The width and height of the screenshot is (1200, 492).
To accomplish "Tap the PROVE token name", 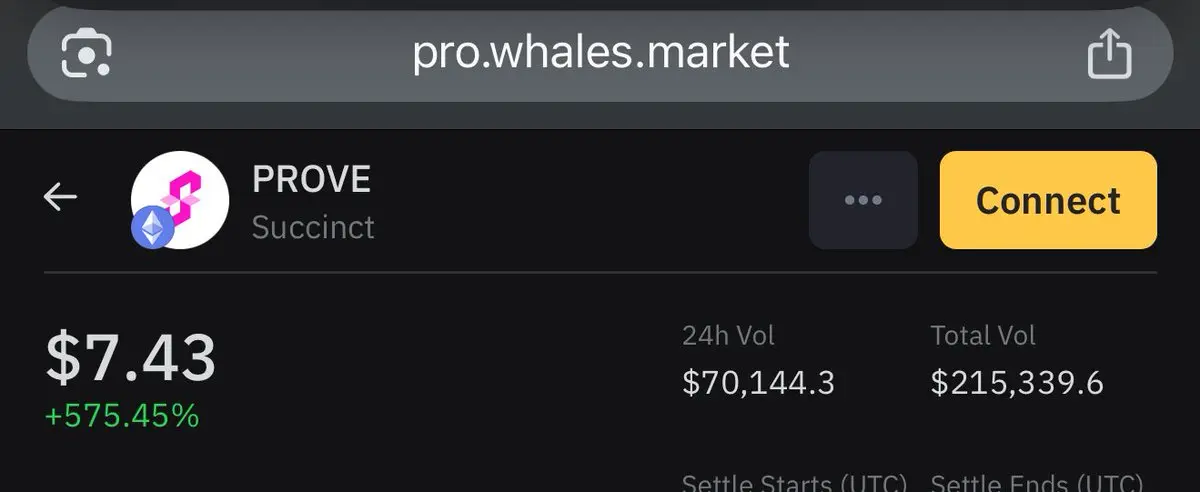I will click(311, 180).
